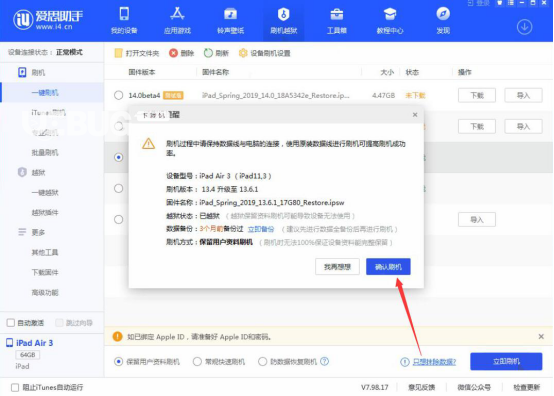The image size is (554, 396).
Task: Click 意见反馈 (Feedback) in status bar
Action: tap(422, 388)
